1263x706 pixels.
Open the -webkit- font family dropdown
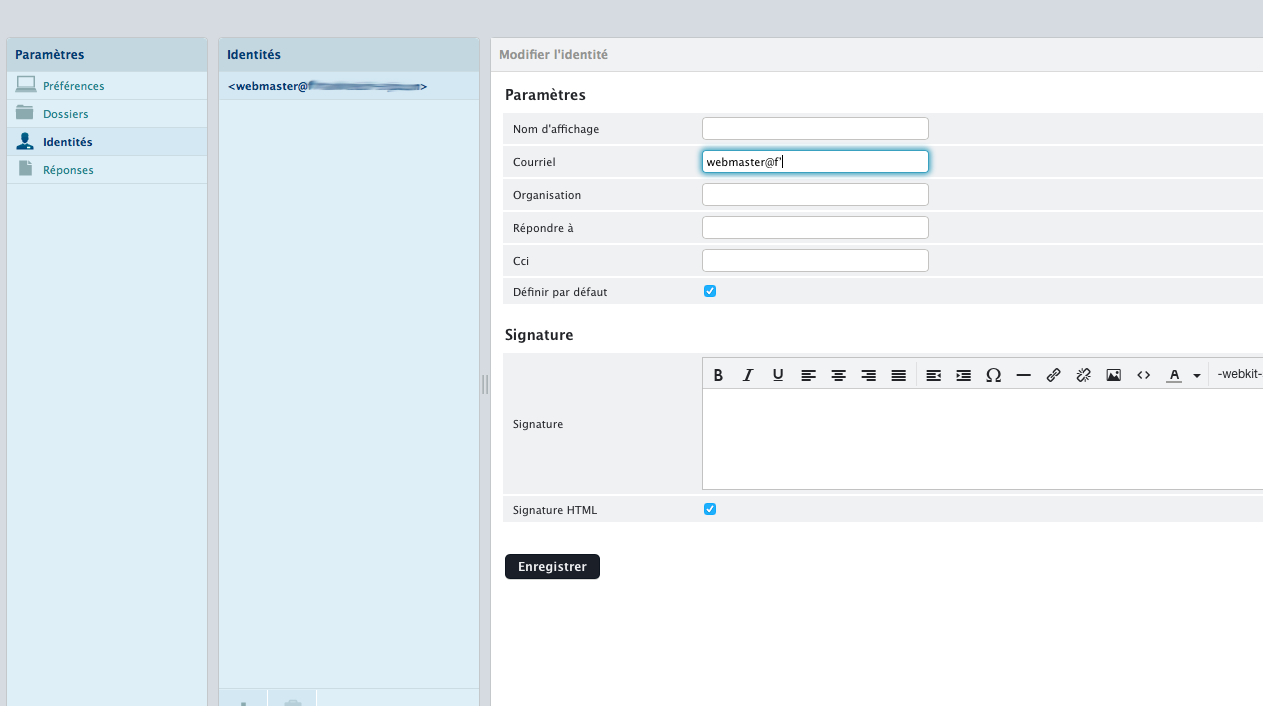click(x=1238, y=375)
